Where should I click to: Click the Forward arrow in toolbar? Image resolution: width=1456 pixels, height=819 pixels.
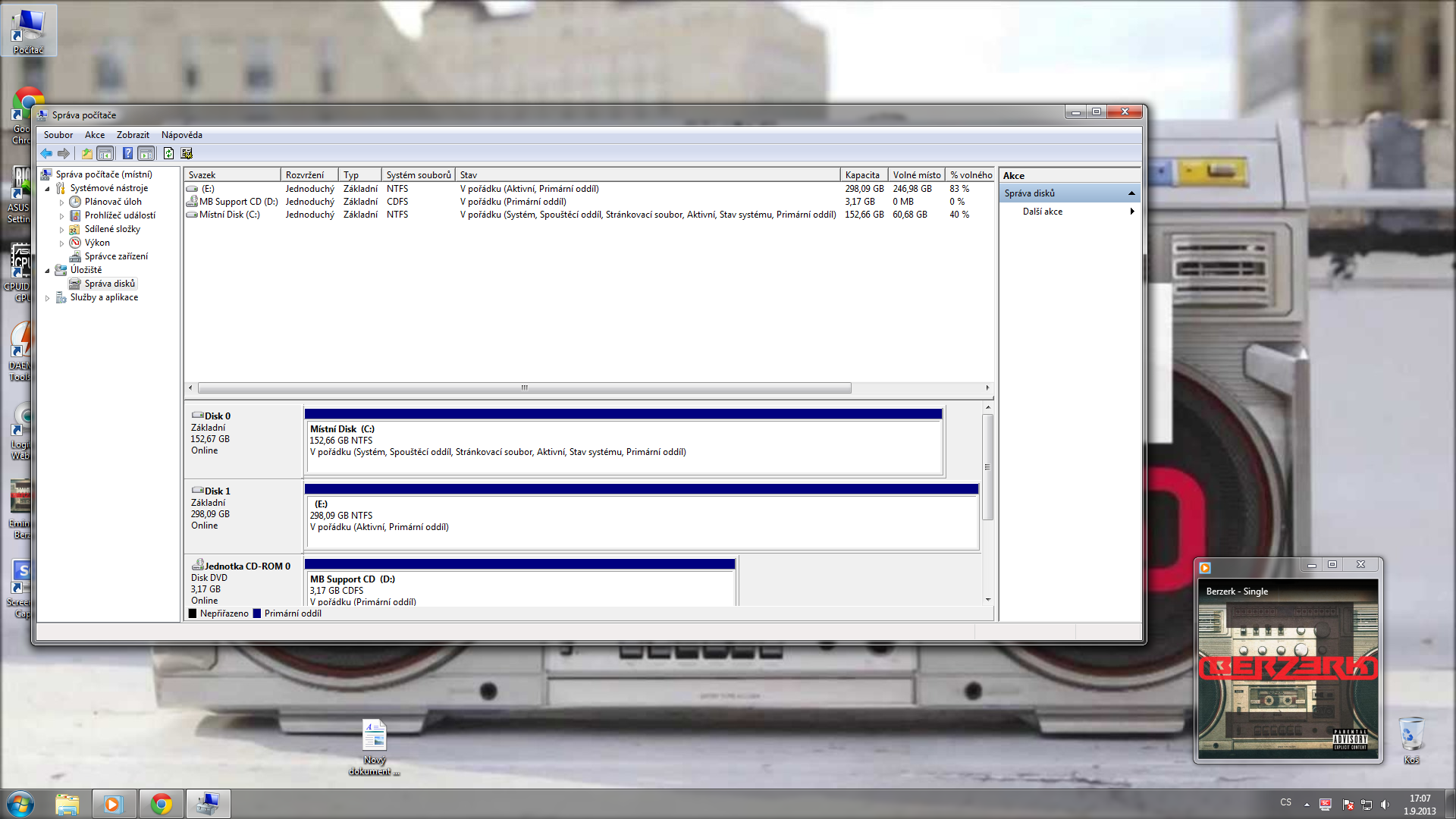tap(64, 154)
